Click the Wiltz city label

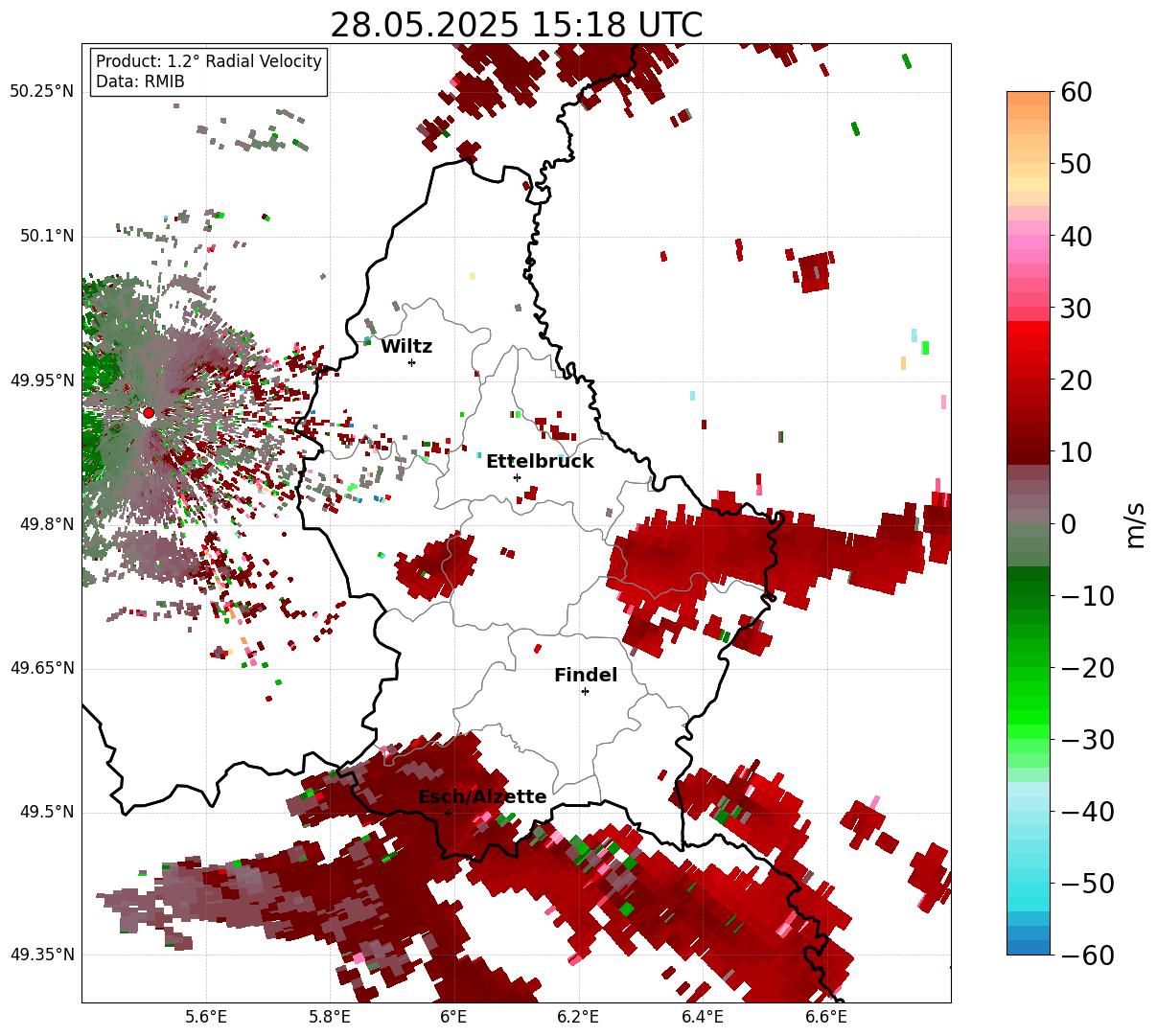(x=406, y=346)
